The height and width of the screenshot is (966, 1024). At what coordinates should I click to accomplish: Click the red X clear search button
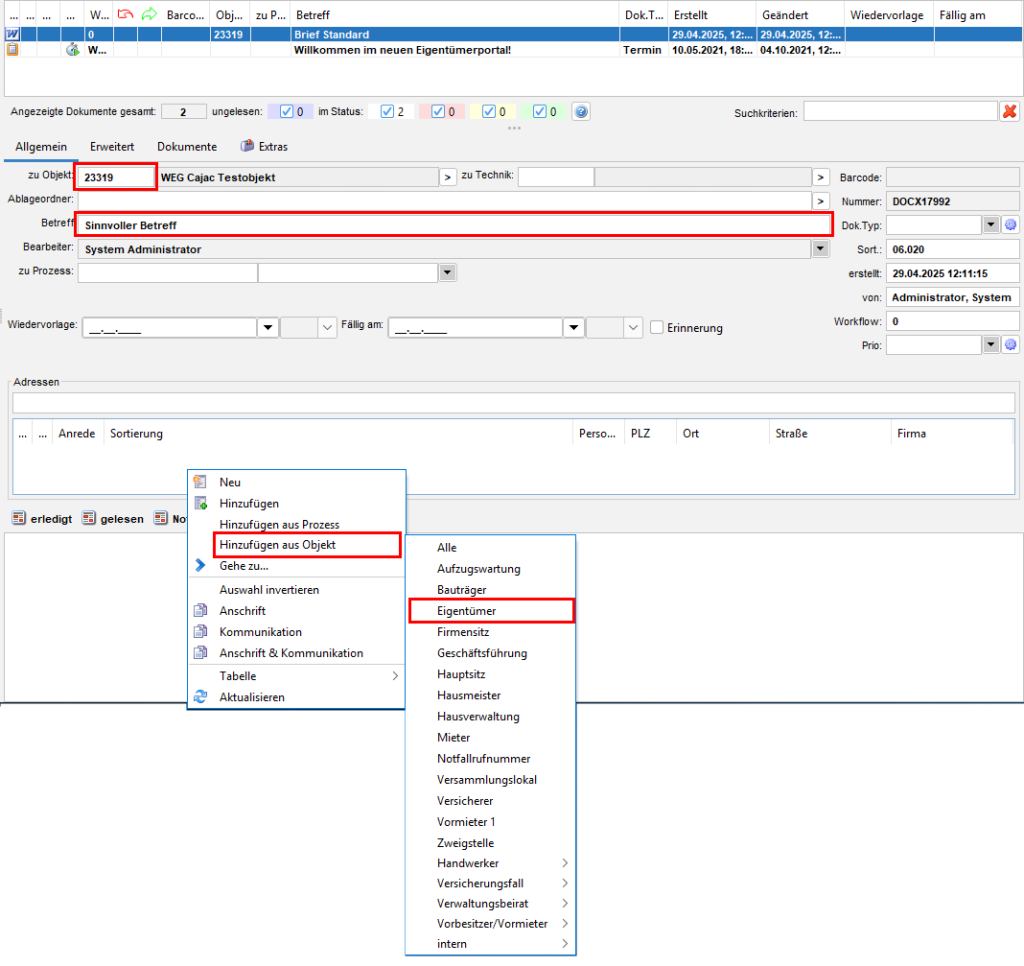1010,112
